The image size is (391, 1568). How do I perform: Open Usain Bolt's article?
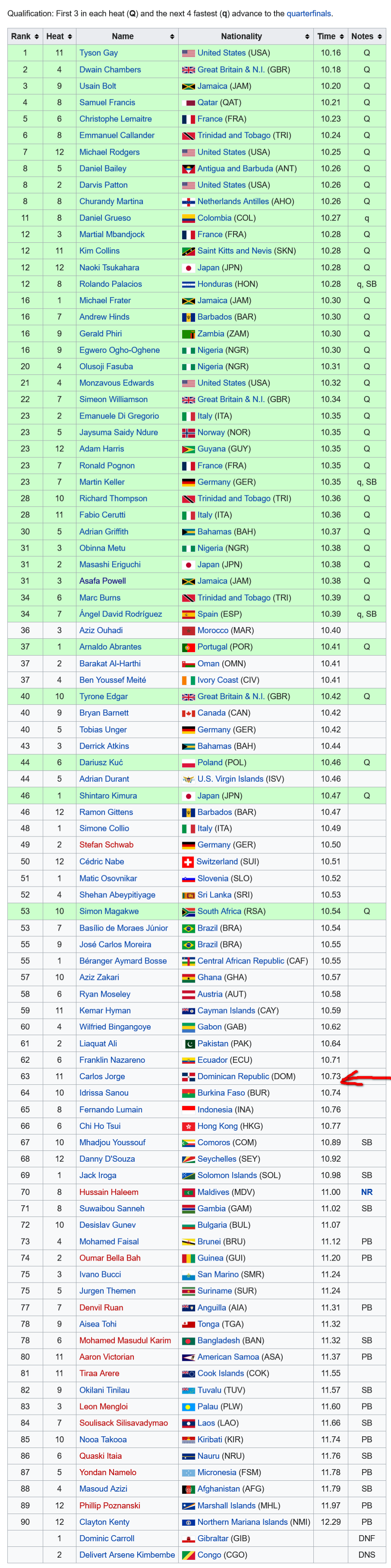(97, 86)
